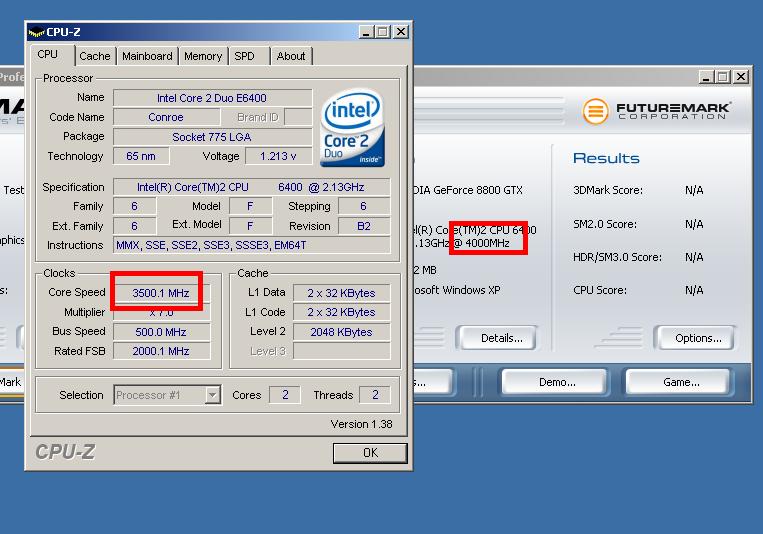Click the SM2.0 Score label
Screen dimensions: 763x534
pyautogui.click(x=605, y=224)
